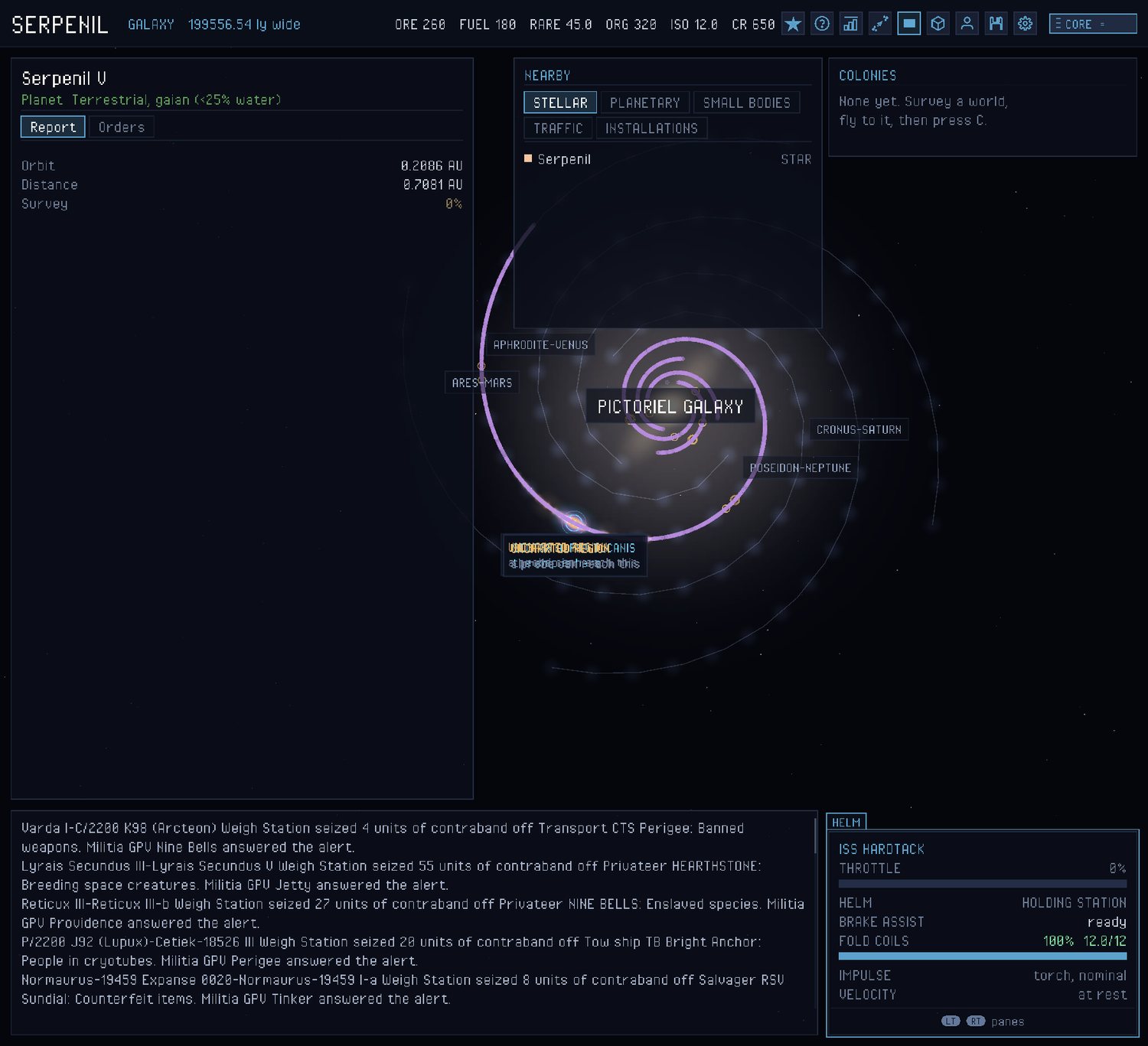
Task: Select the STELLAR nearby filter
Action: 560,103
